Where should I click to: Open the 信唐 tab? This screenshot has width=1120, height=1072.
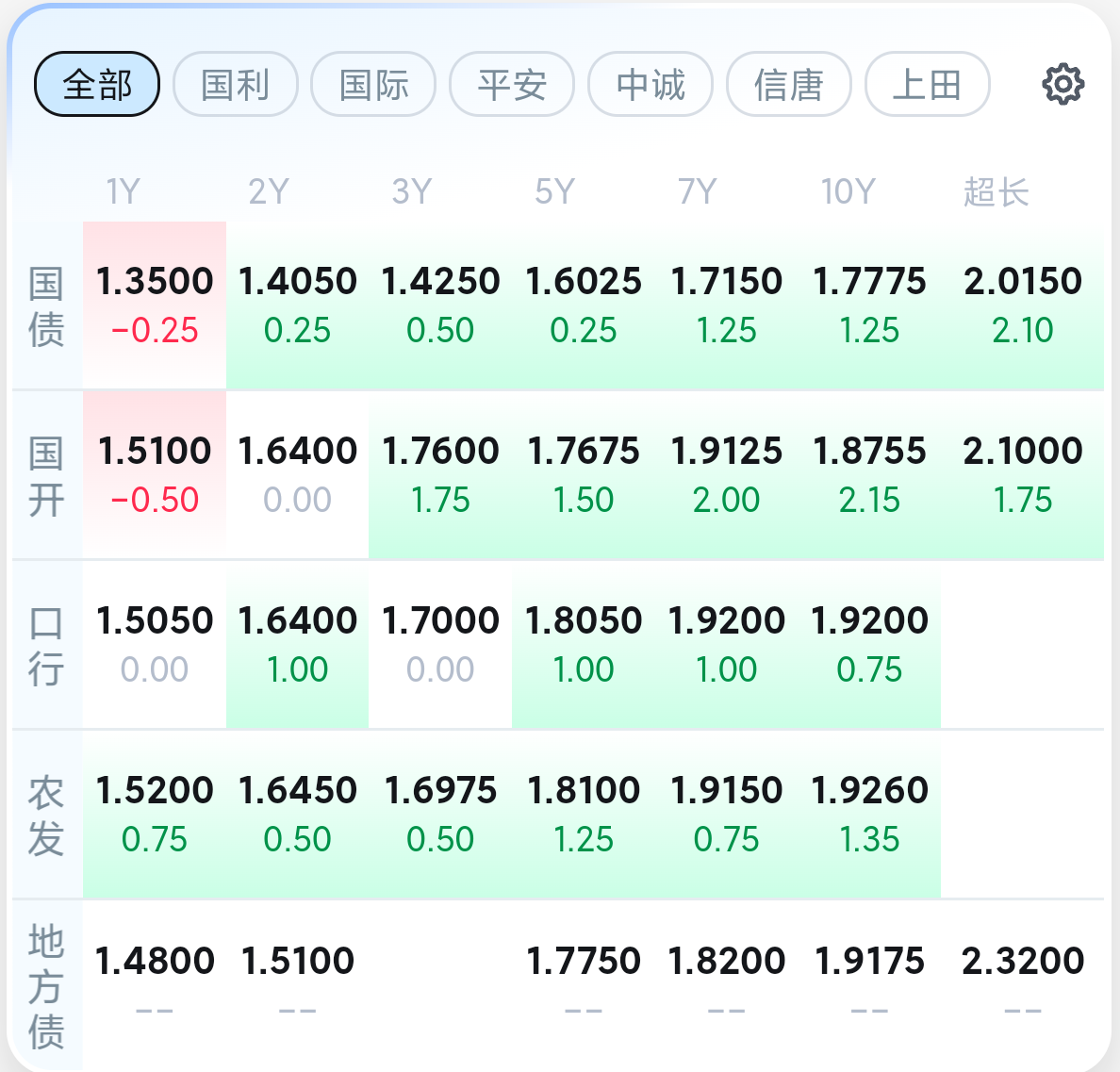point(789,84)
